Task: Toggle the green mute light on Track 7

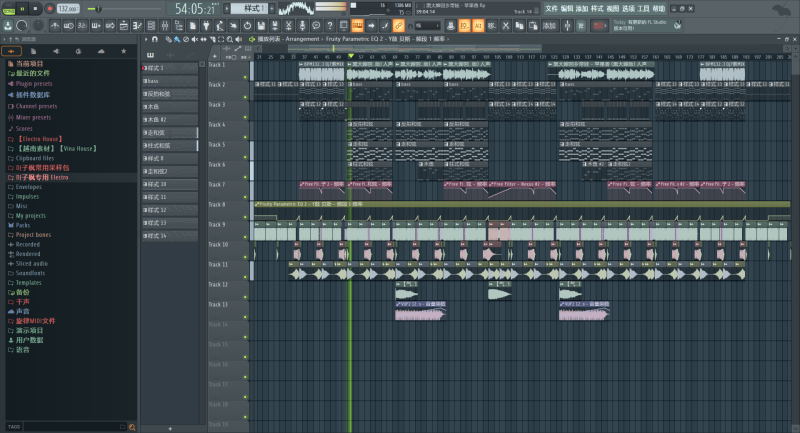Action: tap(245, 197)
